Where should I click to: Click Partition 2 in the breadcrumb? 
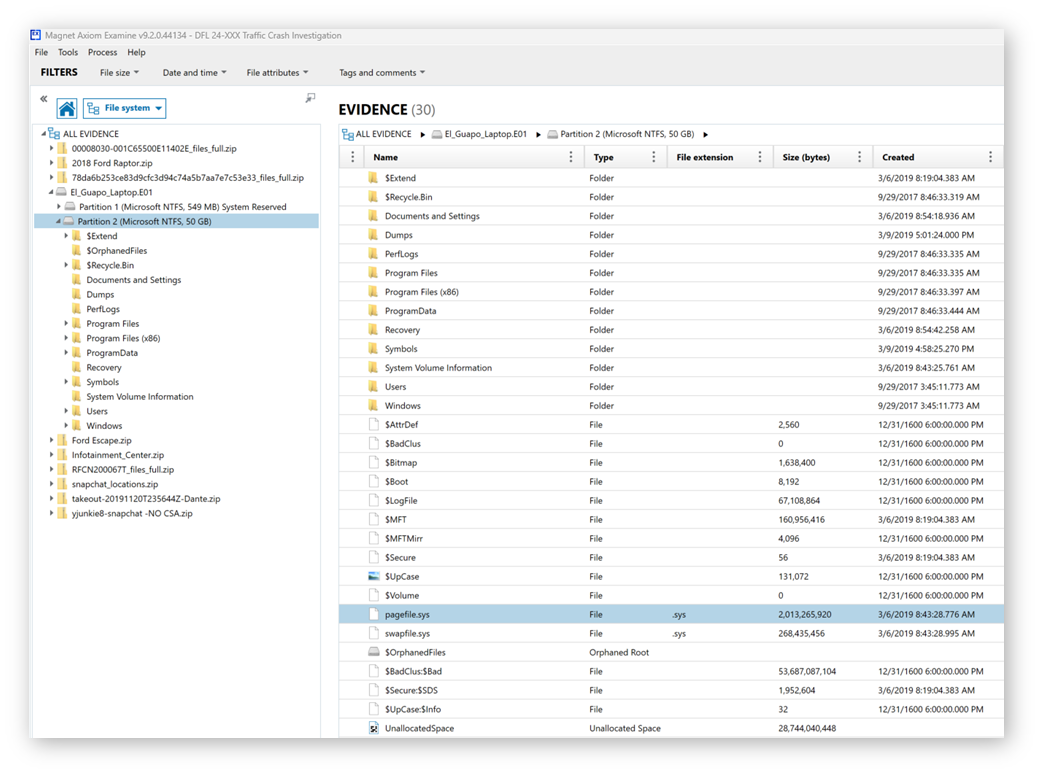[x=627, y=134]
